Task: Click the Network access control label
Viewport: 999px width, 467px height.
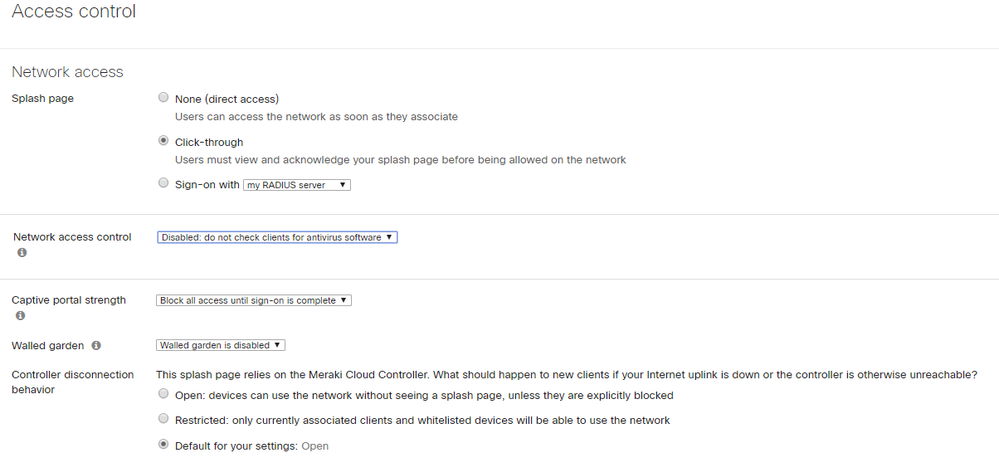Action: [72, 237]
